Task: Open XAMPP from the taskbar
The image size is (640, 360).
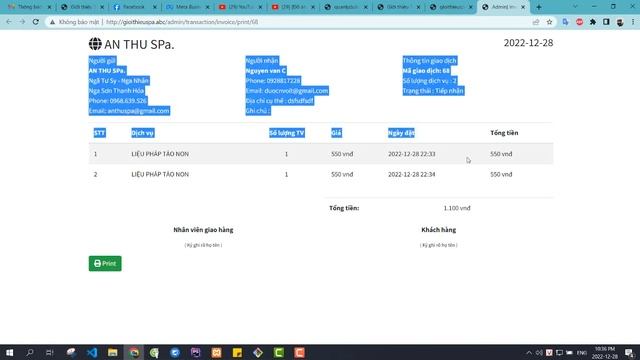Action: pos(216,352)
